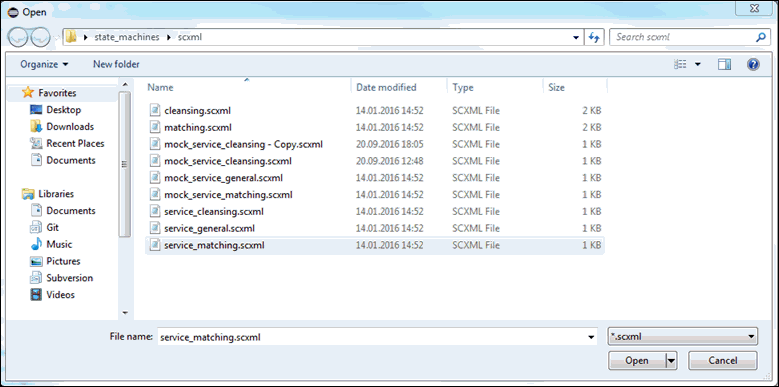Click the file icon of cleansing.scxml
The height and width of the screenshot is (387, 779).
[156, 110]
